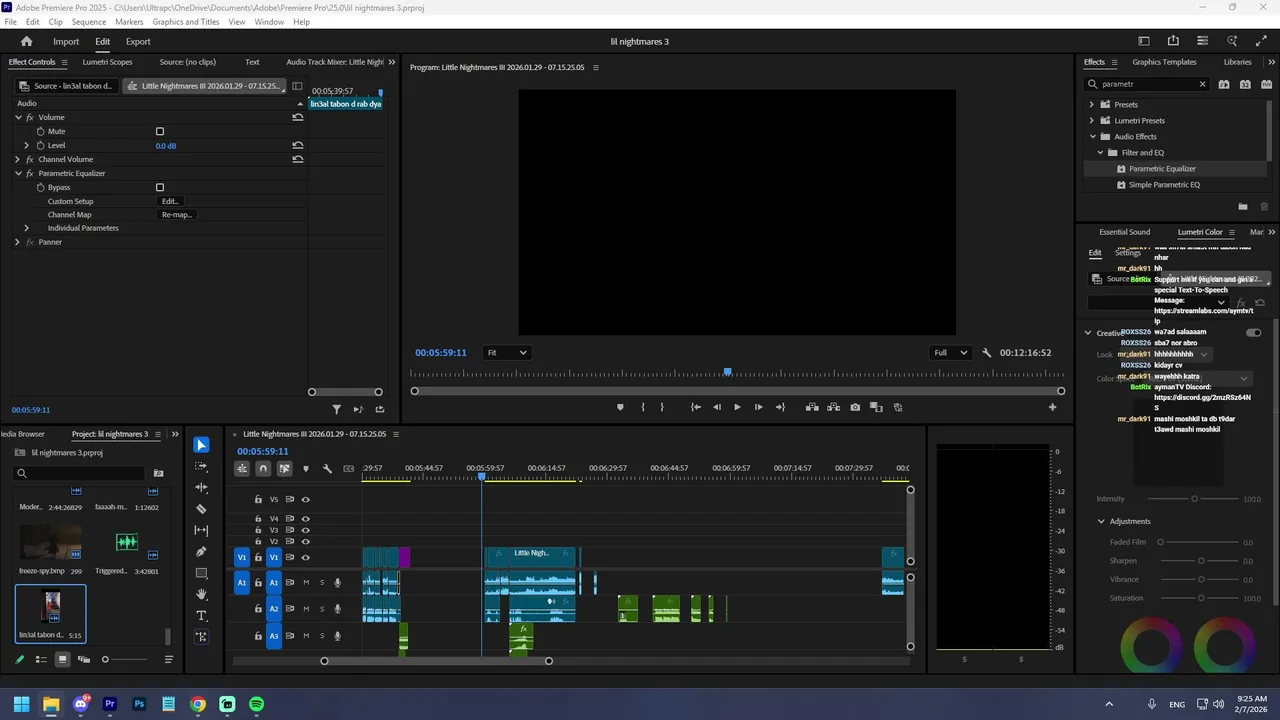Switch Project panel to List View
Viewport: 1280px width, 720px height.
click(41, 659)
